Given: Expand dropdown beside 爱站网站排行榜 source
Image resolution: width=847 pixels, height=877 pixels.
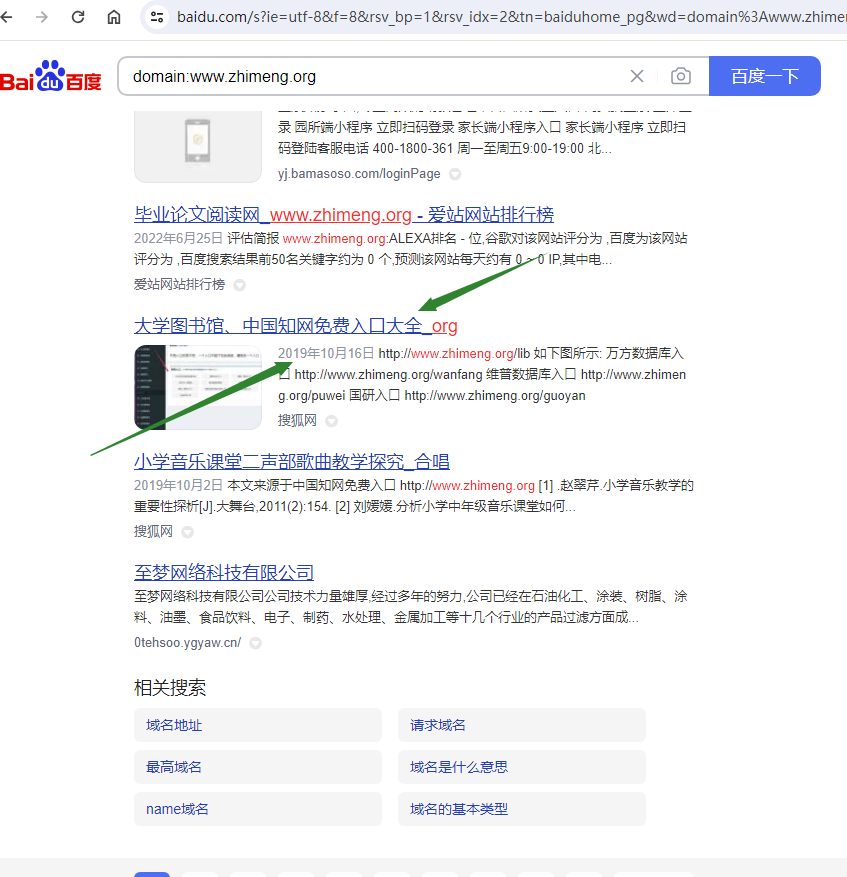Looking at the screenshot, I should point(240,285).
